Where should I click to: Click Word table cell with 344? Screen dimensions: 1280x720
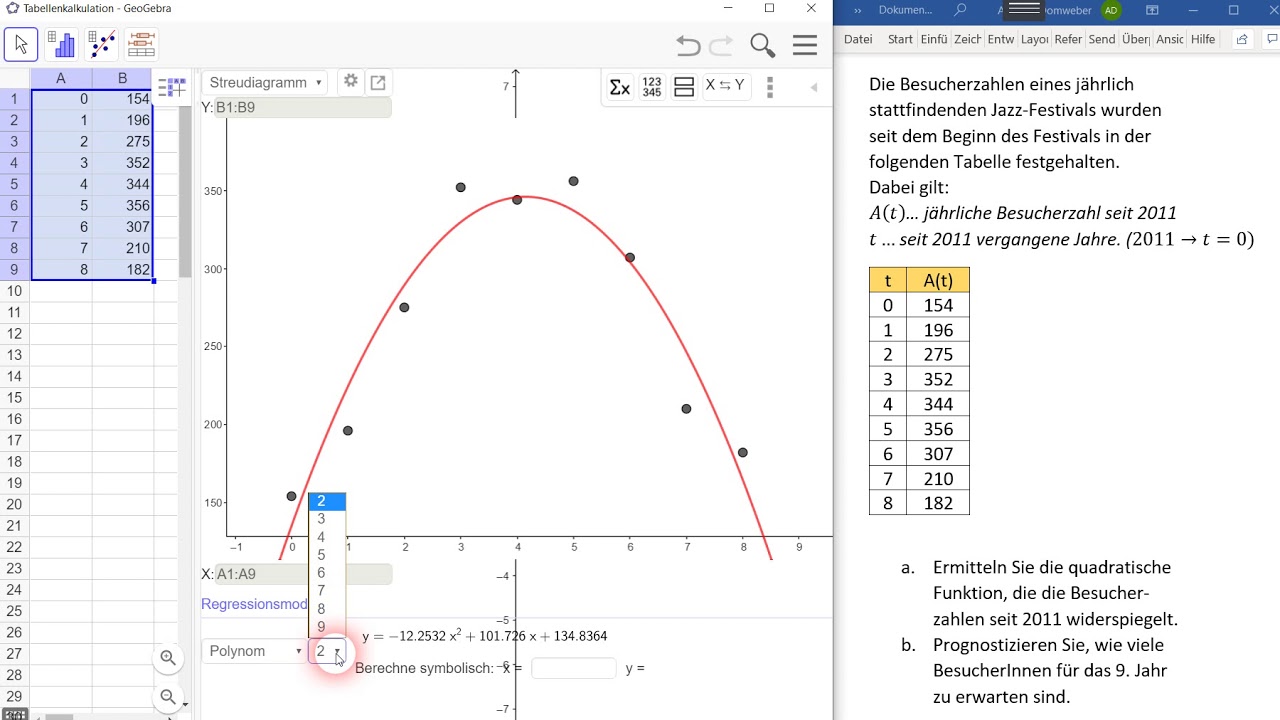[938, 404]
